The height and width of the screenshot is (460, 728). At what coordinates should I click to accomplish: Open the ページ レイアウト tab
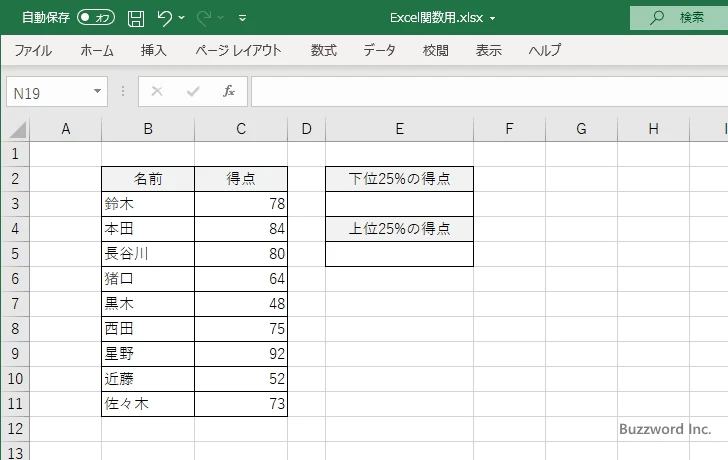pos(238,50)
